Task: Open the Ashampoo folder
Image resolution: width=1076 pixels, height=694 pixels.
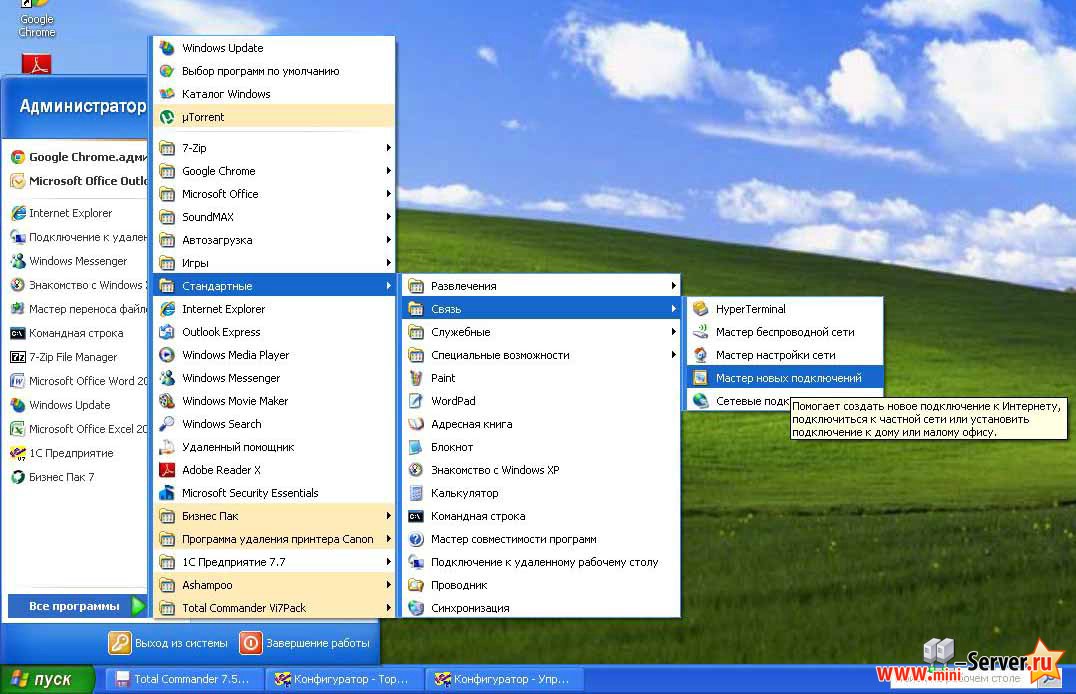Action: (x=274, y=585)
